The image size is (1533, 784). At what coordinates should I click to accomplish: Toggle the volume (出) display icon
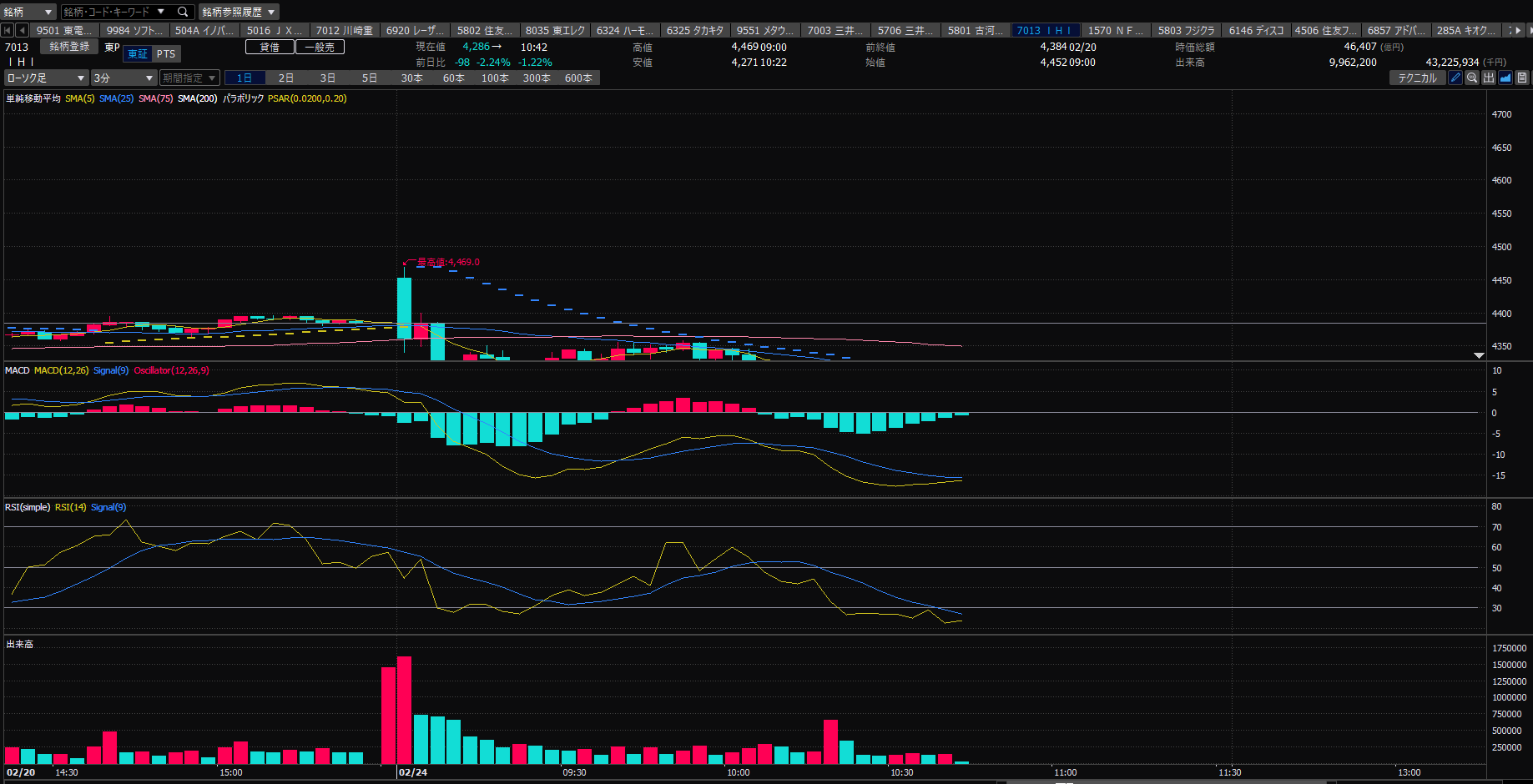point(1489,78)
